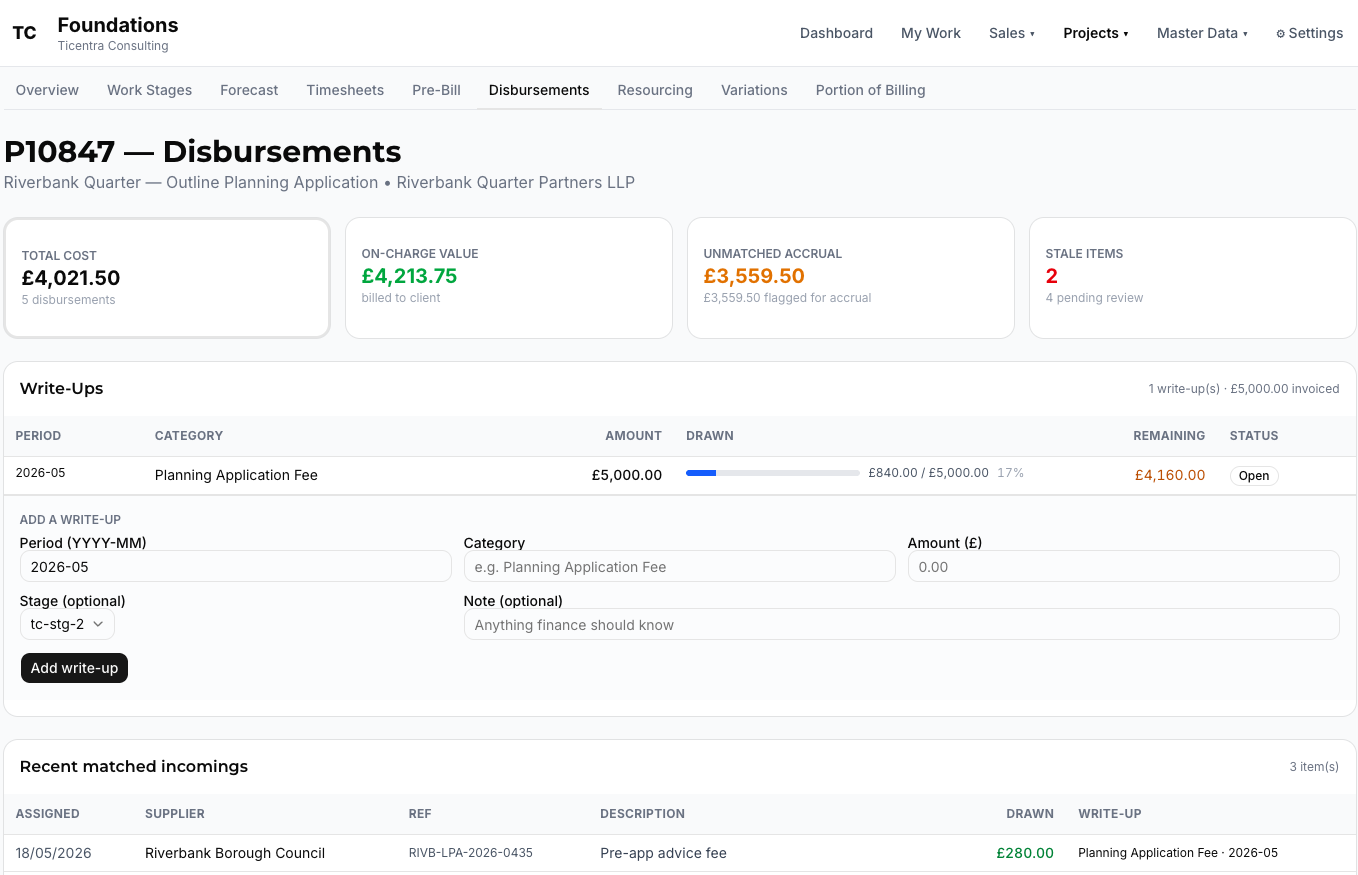This screenshot has width=1358, height=875.
Task: Expand the Master Data menu
Action: point(1202,33)
